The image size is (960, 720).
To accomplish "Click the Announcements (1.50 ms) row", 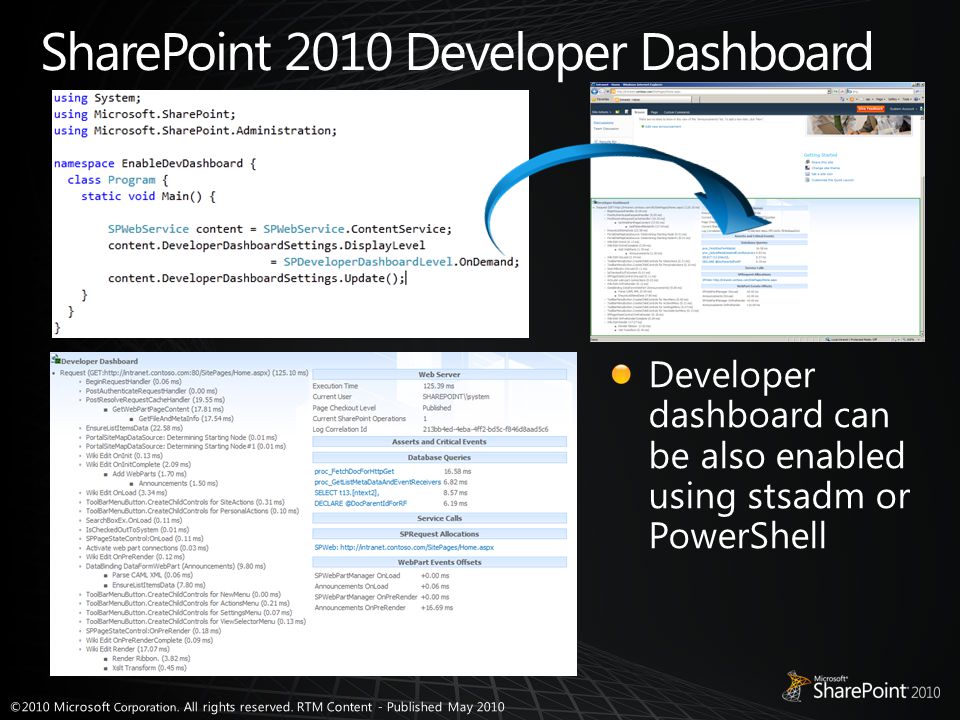I will (178, 483).
